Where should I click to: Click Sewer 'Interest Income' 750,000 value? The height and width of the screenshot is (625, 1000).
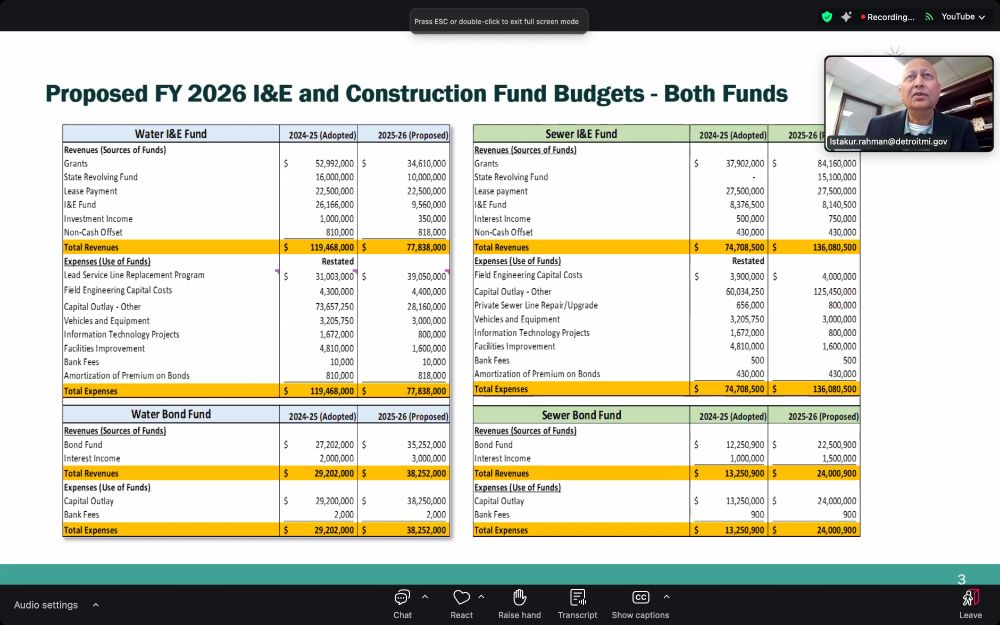[x=842, y=219]
